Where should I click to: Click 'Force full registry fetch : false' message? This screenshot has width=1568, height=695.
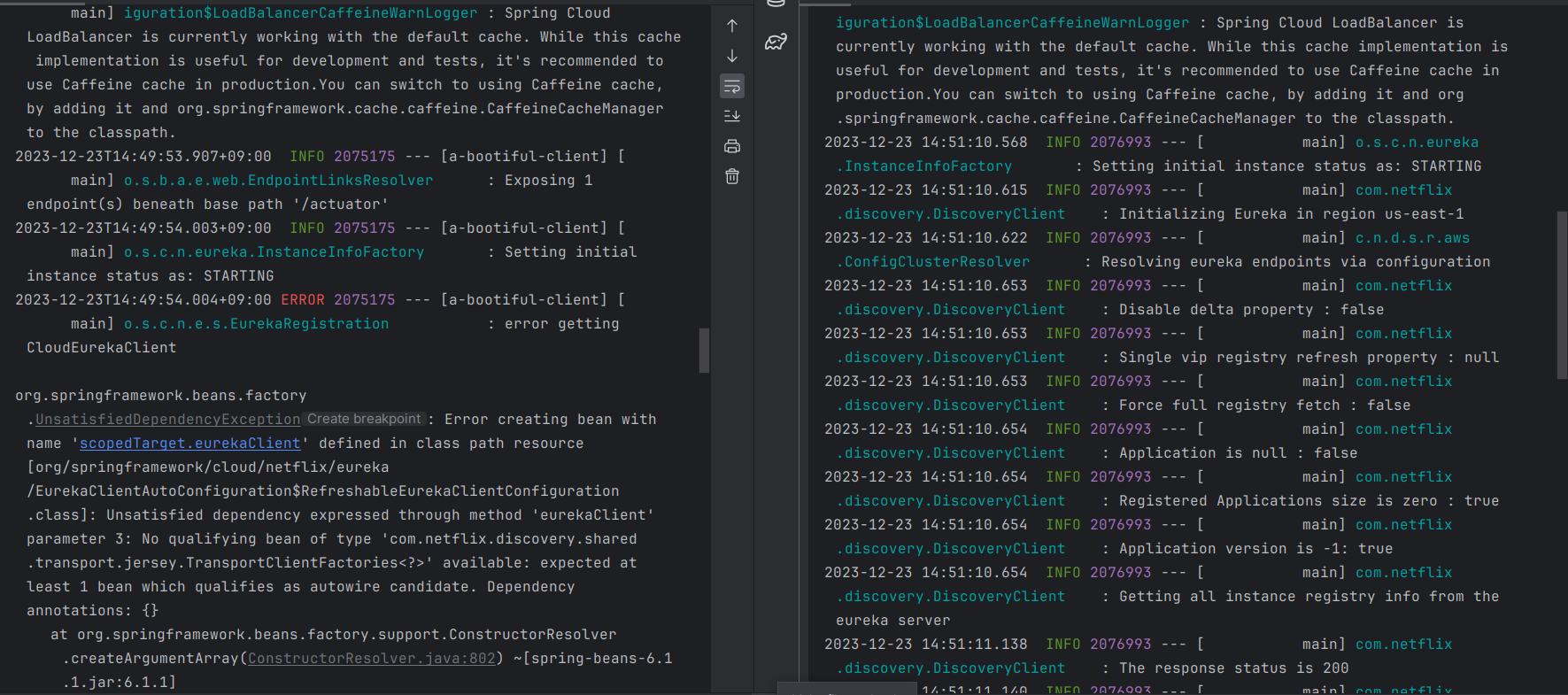click(x=1265, y=405)
